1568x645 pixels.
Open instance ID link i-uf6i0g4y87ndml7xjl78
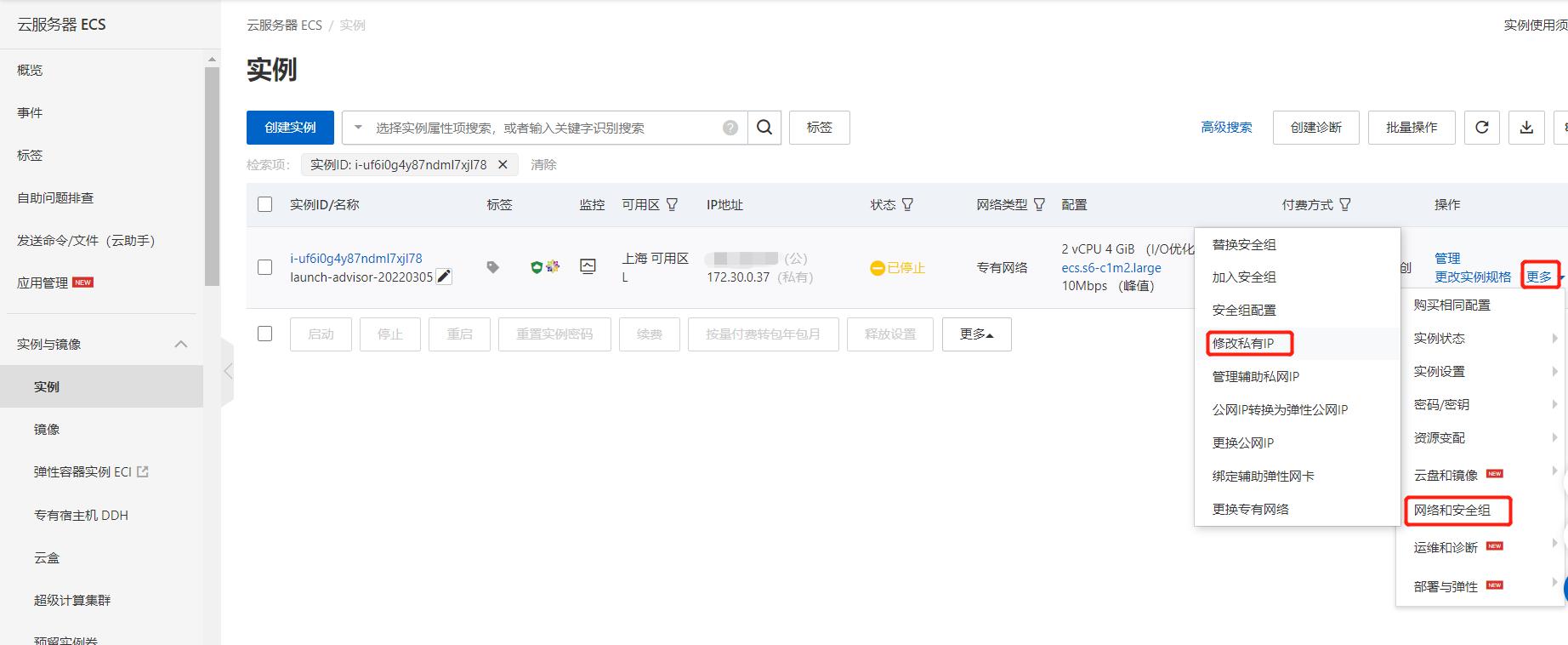(356, 258)
